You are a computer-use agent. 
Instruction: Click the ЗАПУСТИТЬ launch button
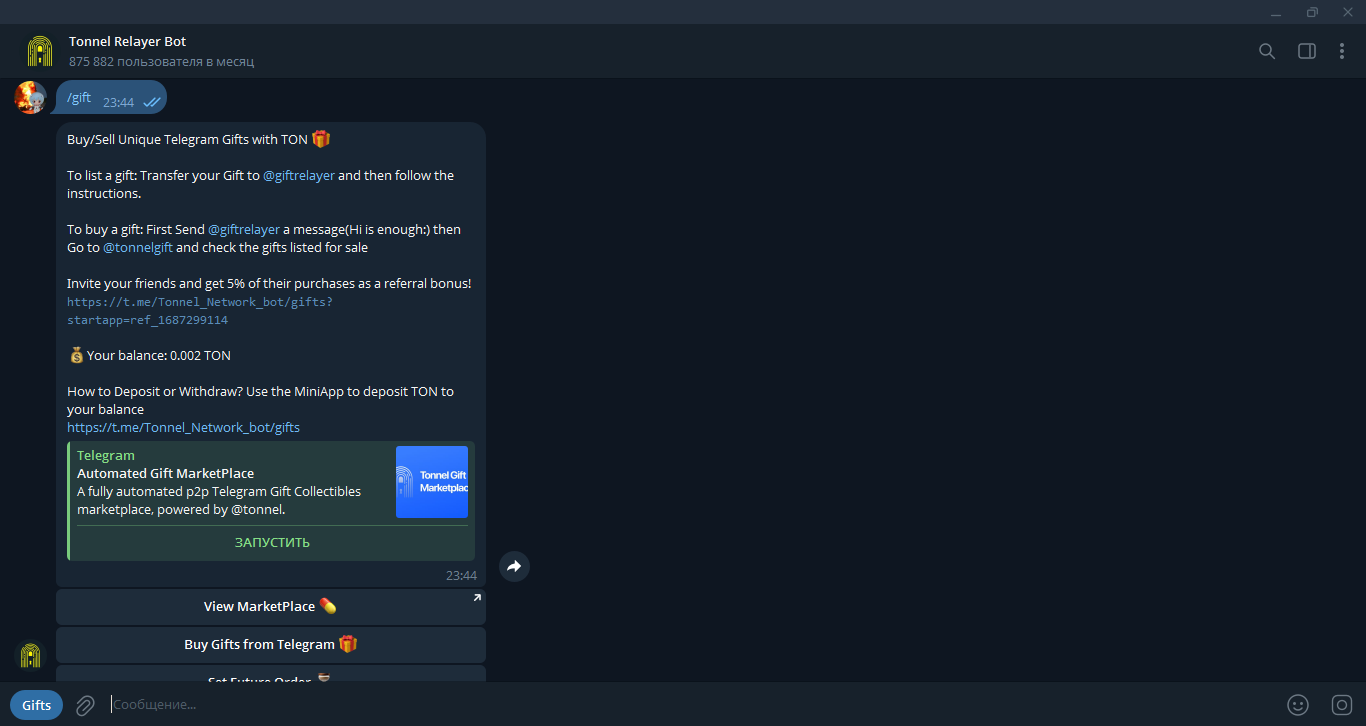click(272, 543)
